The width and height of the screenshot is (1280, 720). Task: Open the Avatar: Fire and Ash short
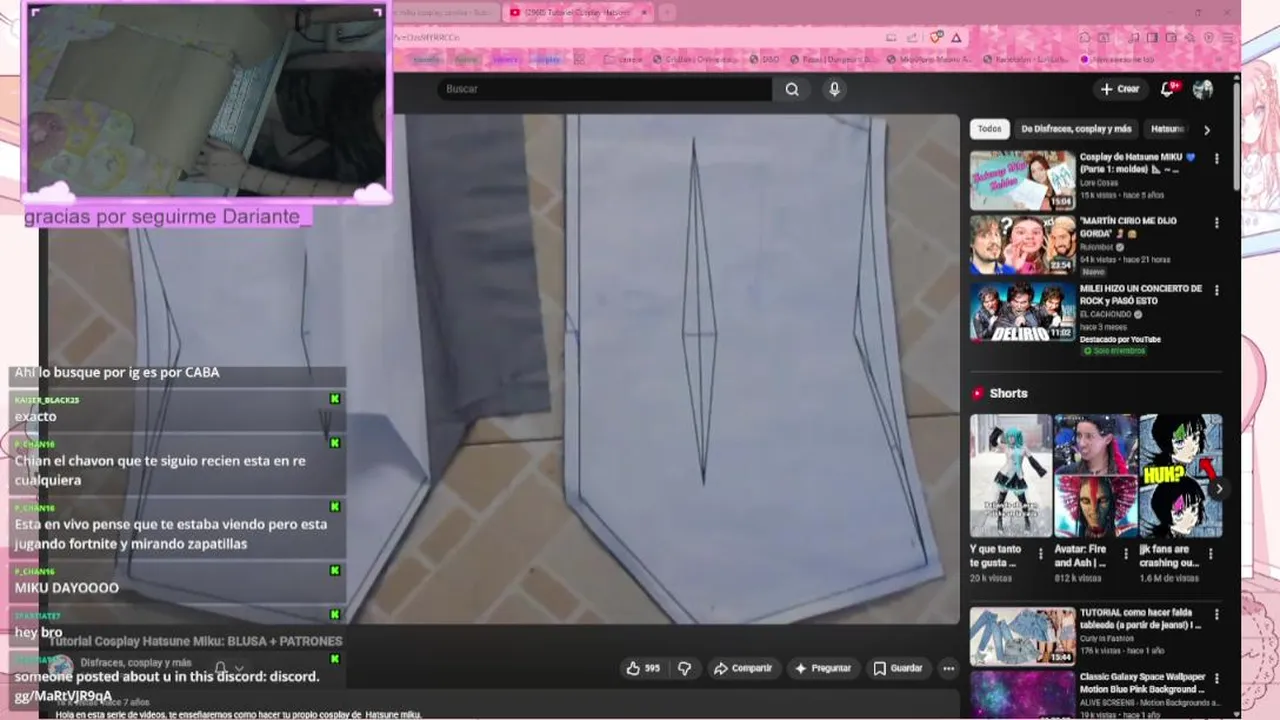pyautogui.click(x=1095, y=475)
